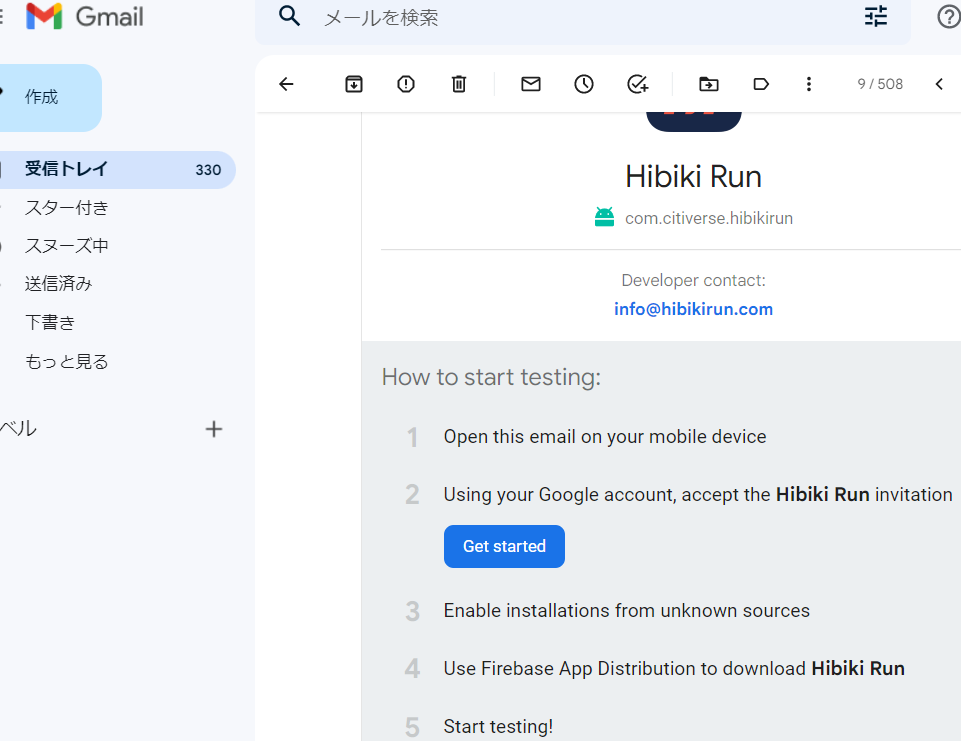Viewport: 961px width, 741px height.
Task: Open the three-dot more options menu
Action: [809, 84]
